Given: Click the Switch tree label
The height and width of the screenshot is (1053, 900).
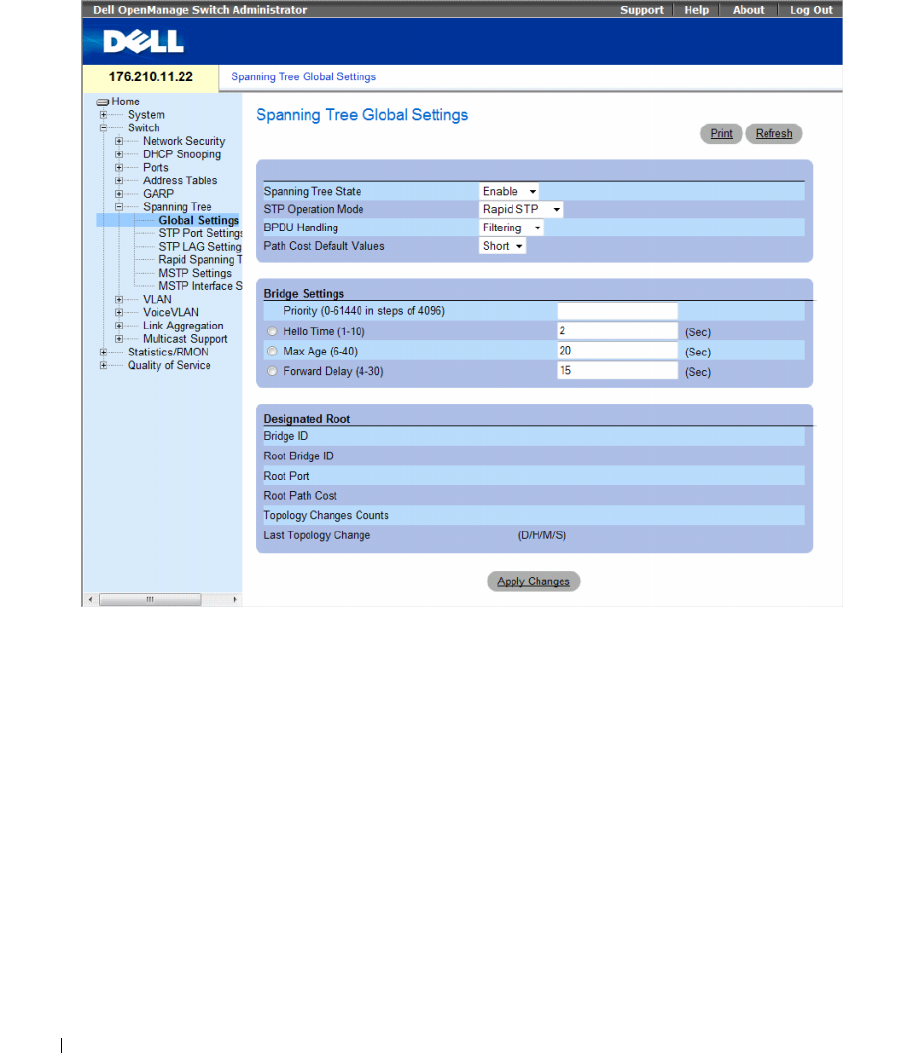Looking at the screenshot, I should click(144, 128).
